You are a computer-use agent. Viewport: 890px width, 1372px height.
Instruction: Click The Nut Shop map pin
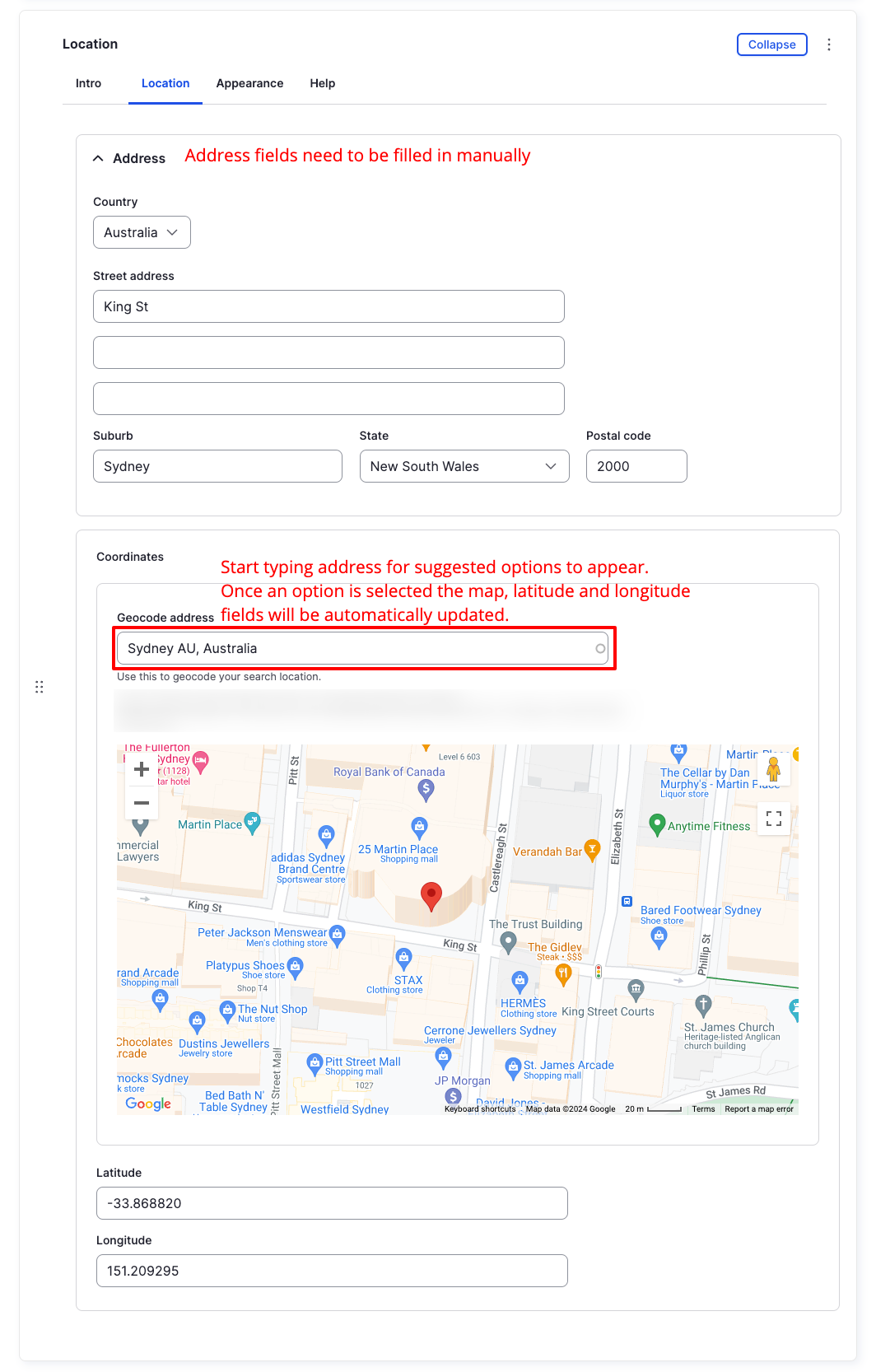click(x=228, y=1012)
